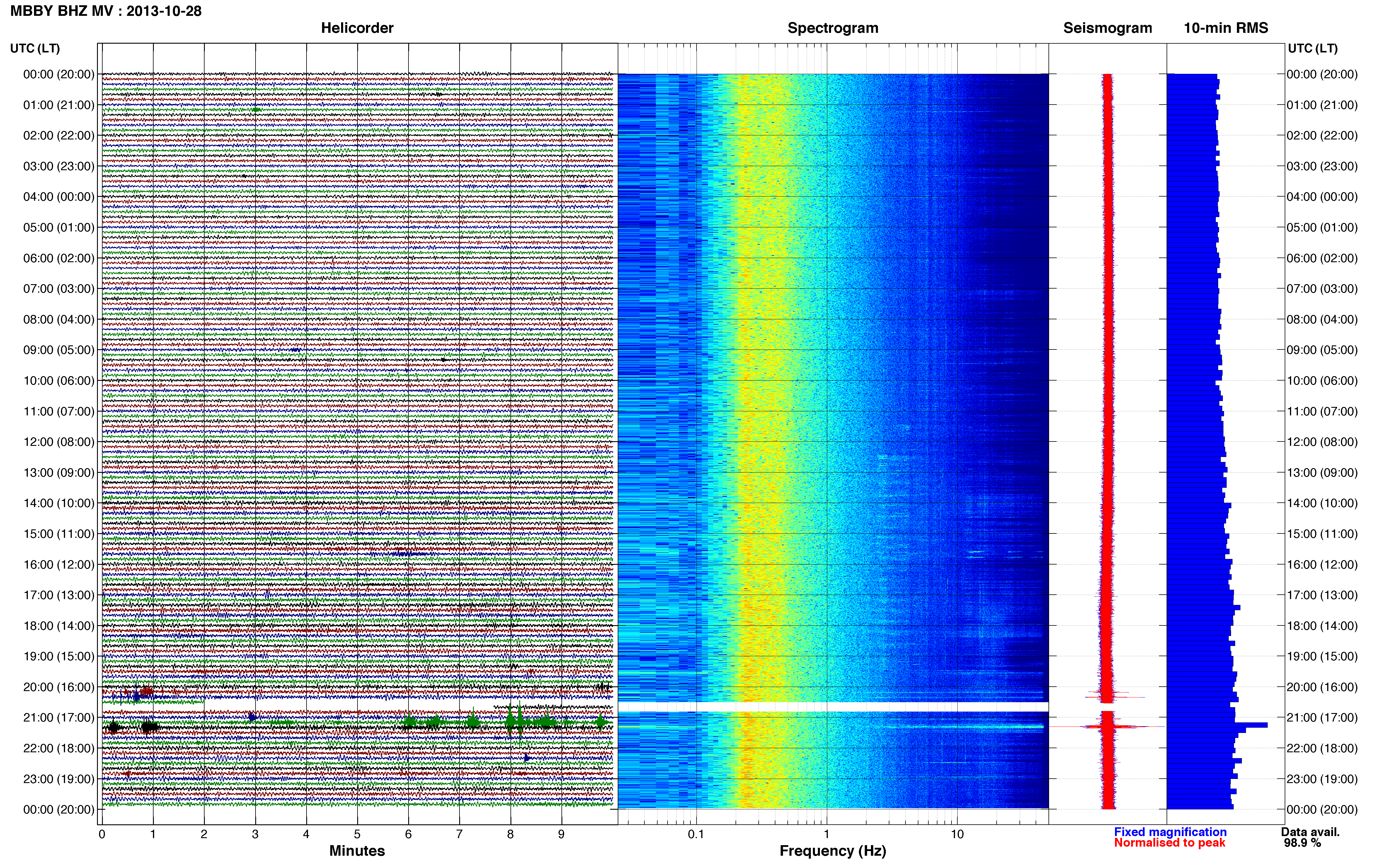Click the right 'UTC (LT)' axis label

coord(1313,48)
